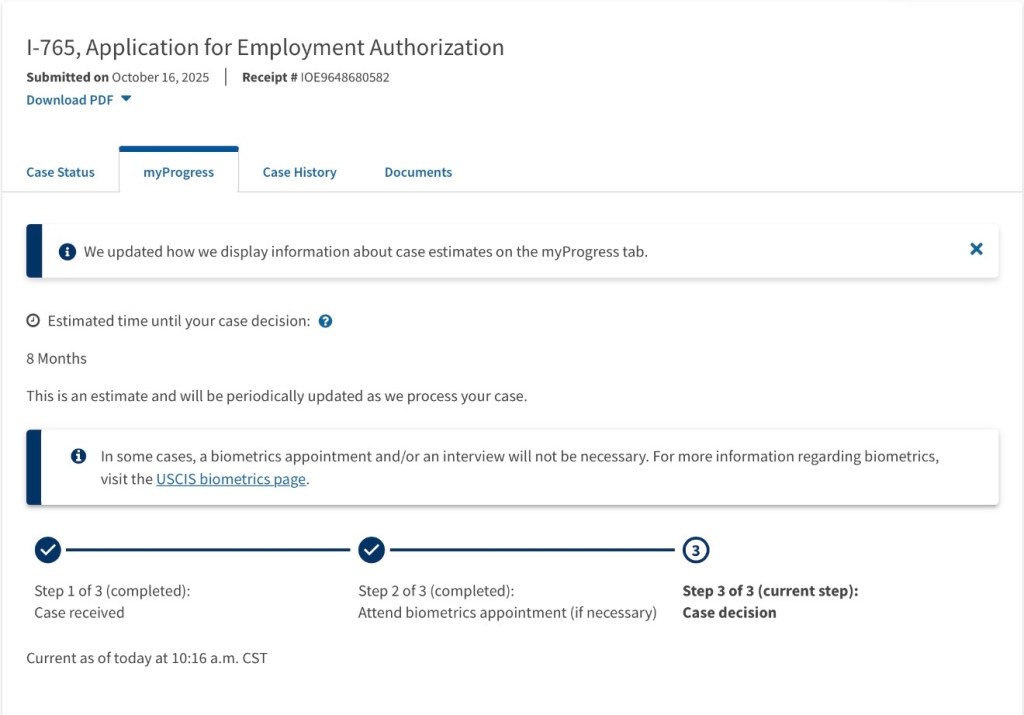Screen dimensions: 1024x715
Task: Click the receipt number IOE9648680582
Action: (x=345, y=77)
